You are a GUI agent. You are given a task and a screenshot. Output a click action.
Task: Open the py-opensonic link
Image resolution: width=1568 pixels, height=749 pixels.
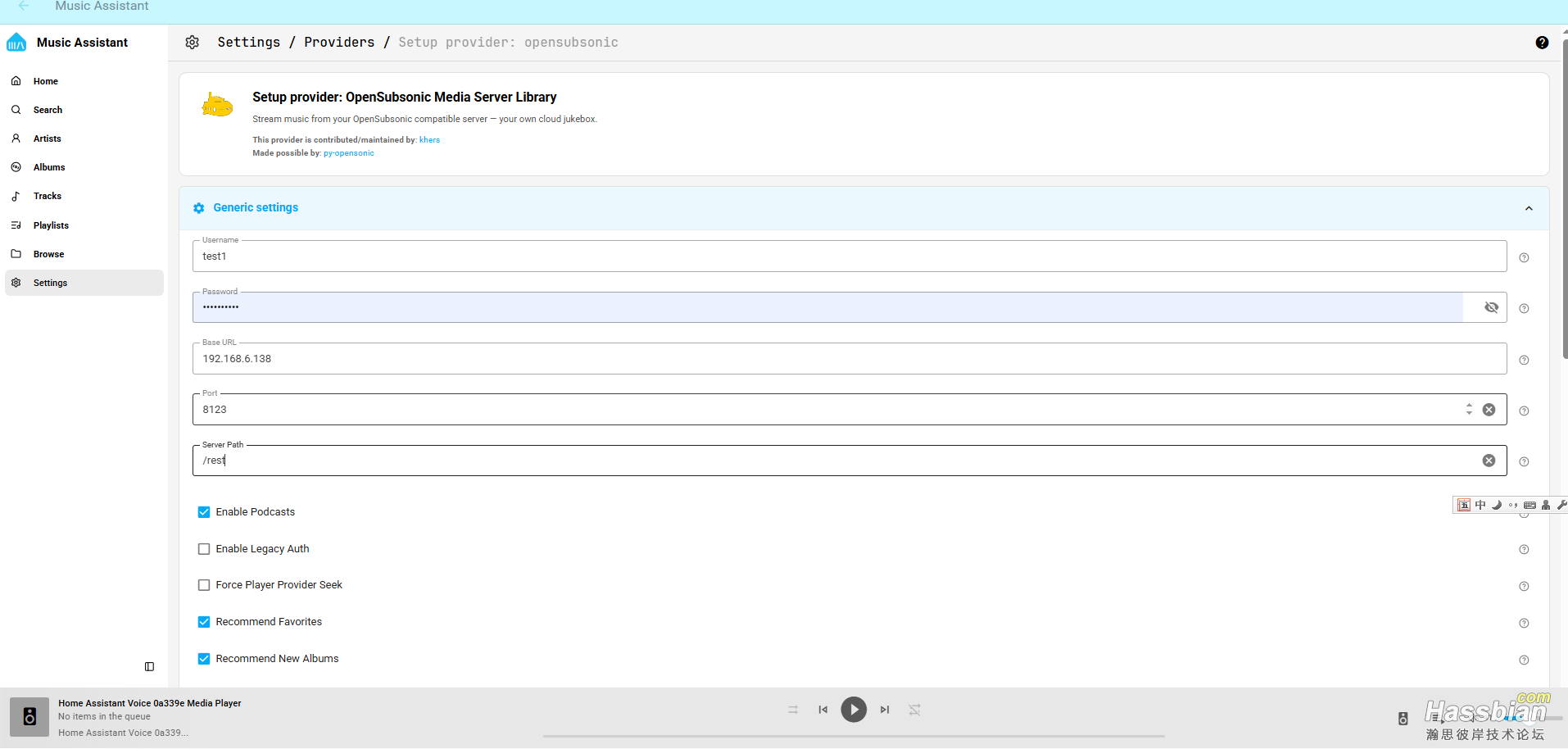(x=348, y=153)
